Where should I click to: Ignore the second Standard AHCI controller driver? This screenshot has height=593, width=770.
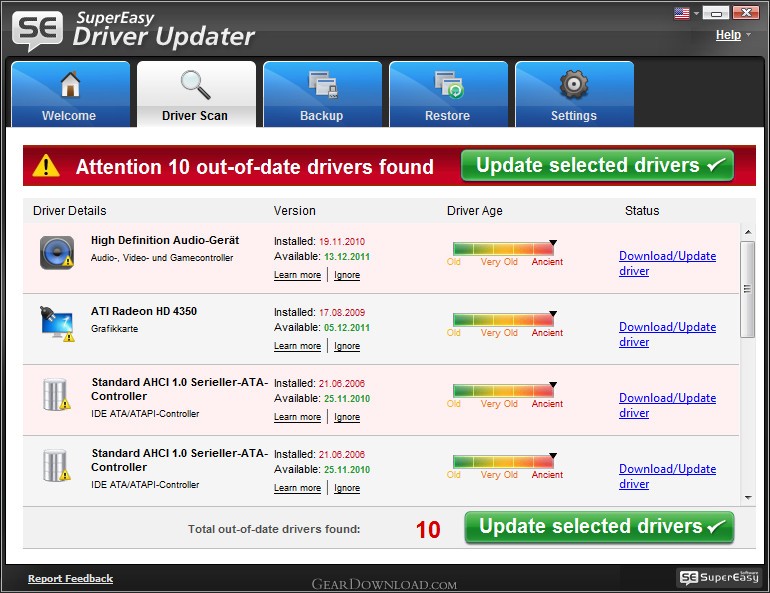click(347, 488)
